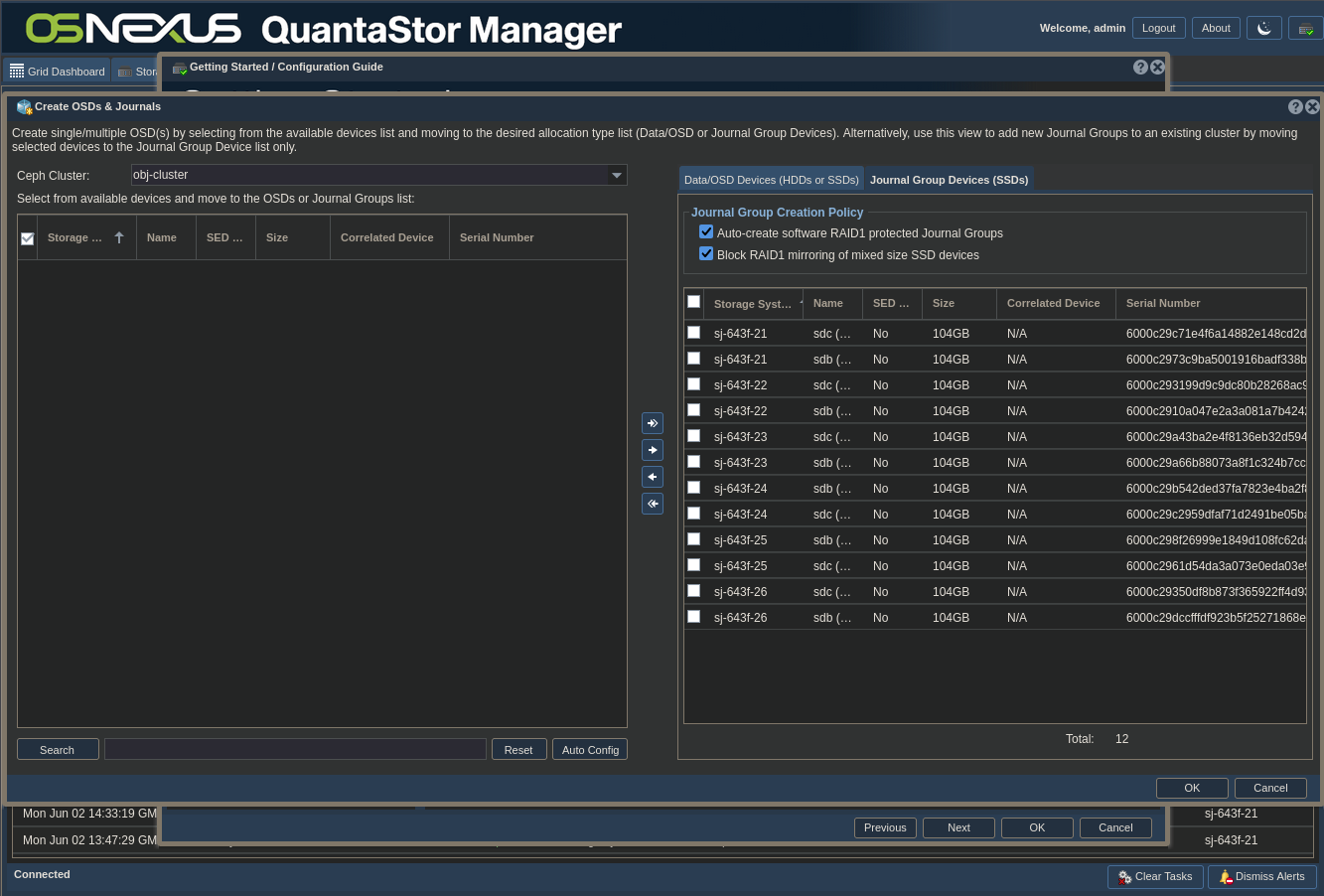Click the single right arrow move button
Viewport: 1324px width, 896px height.
click(653, 450)
